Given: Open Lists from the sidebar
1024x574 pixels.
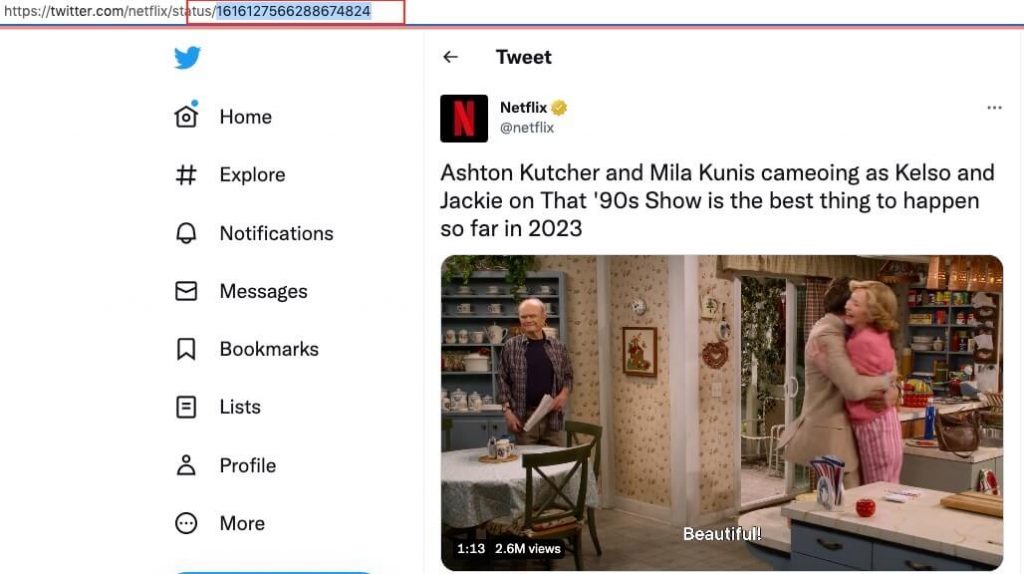Looking at the screenshot, I should (240, 407).
